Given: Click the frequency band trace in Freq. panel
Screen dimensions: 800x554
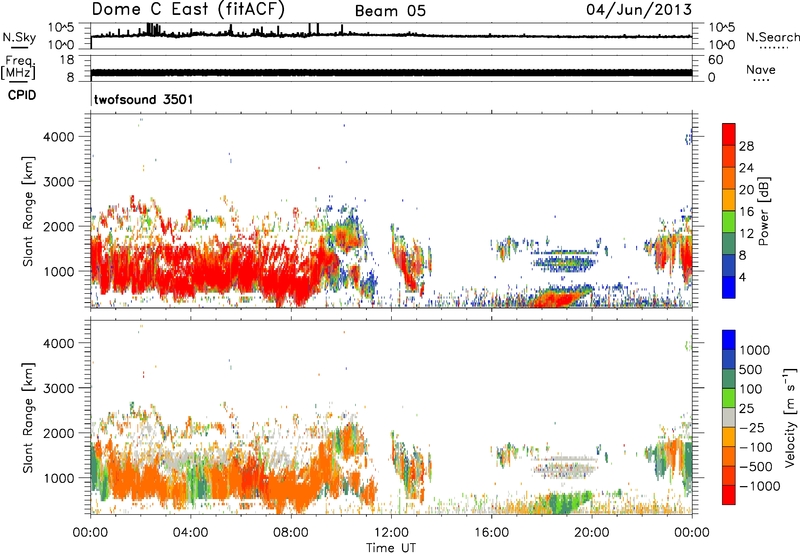Looking at the screenshot, I should tap(391, 73).
